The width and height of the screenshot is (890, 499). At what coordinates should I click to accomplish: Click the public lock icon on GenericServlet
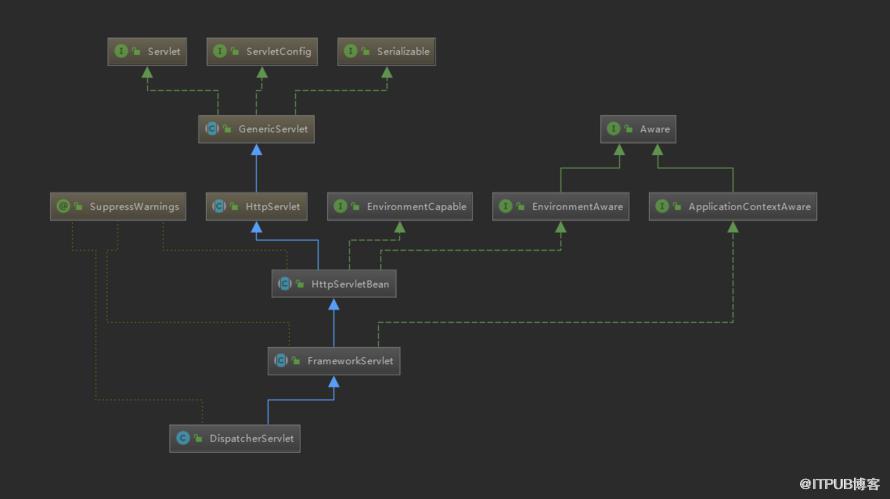[x=227, y=129]
